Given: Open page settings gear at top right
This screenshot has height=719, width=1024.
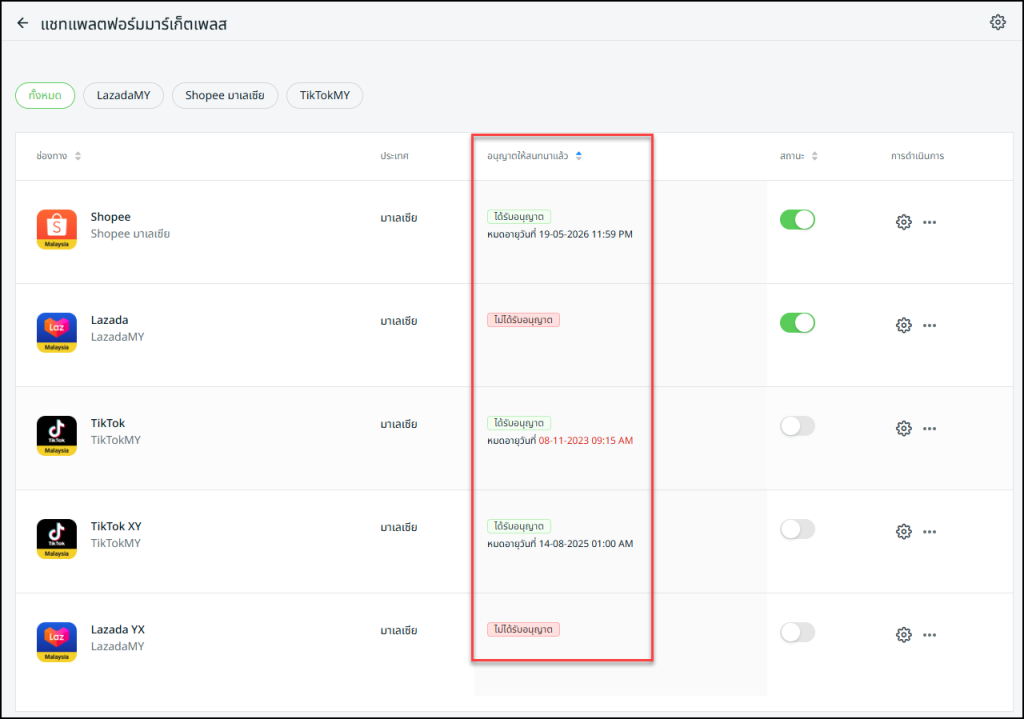Looking at the screenshot, I should coord(997,22).
